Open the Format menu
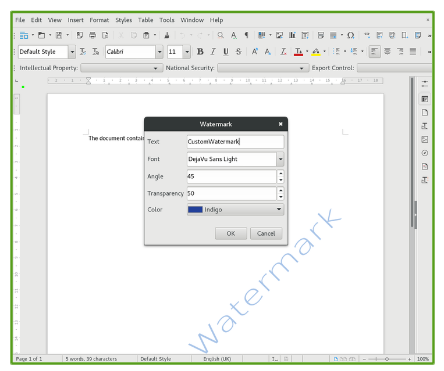The image size is (444, 371). point(99,20)
